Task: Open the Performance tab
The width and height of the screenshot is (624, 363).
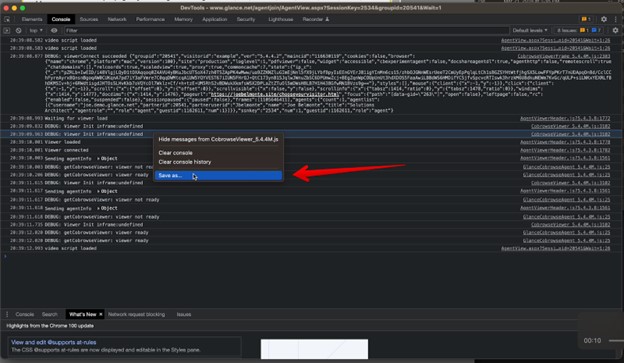Action: tap(150, 19)
